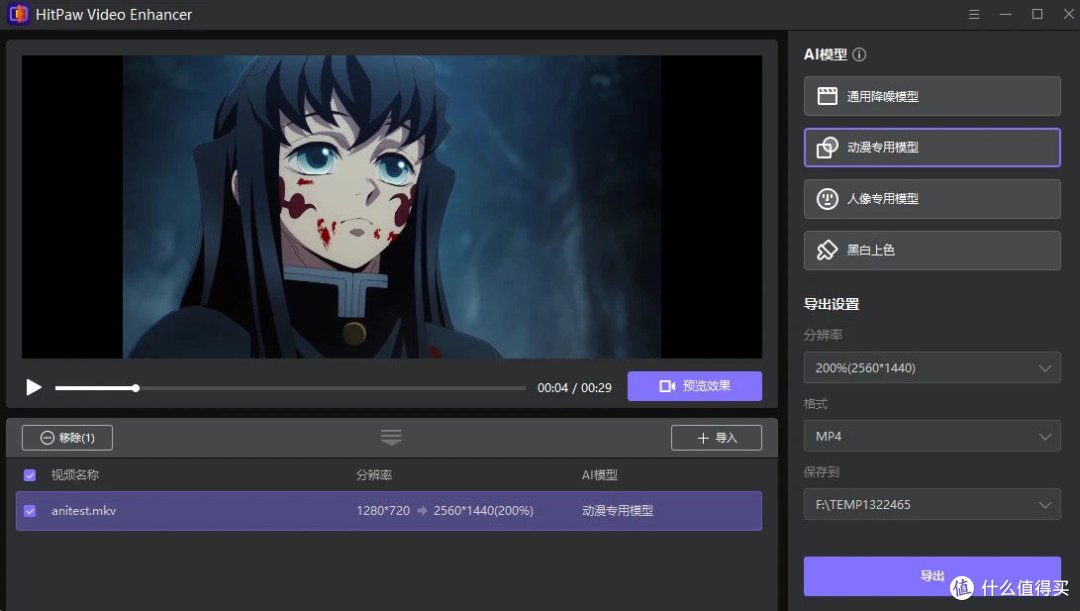The image size is (1080, 611).
Task: Play the video preview
Action: pos(33,387)
